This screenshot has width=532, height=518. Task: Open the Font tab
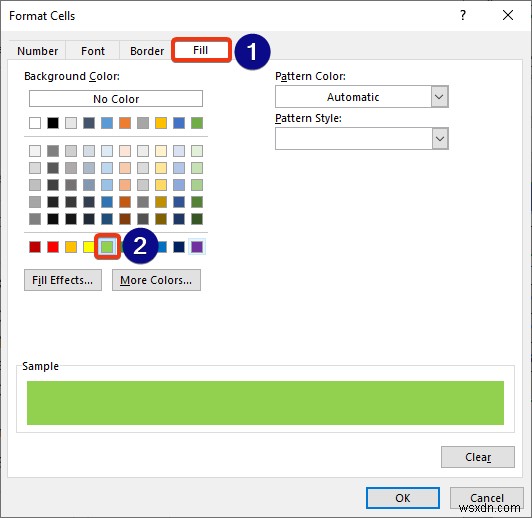click(93, 51)
